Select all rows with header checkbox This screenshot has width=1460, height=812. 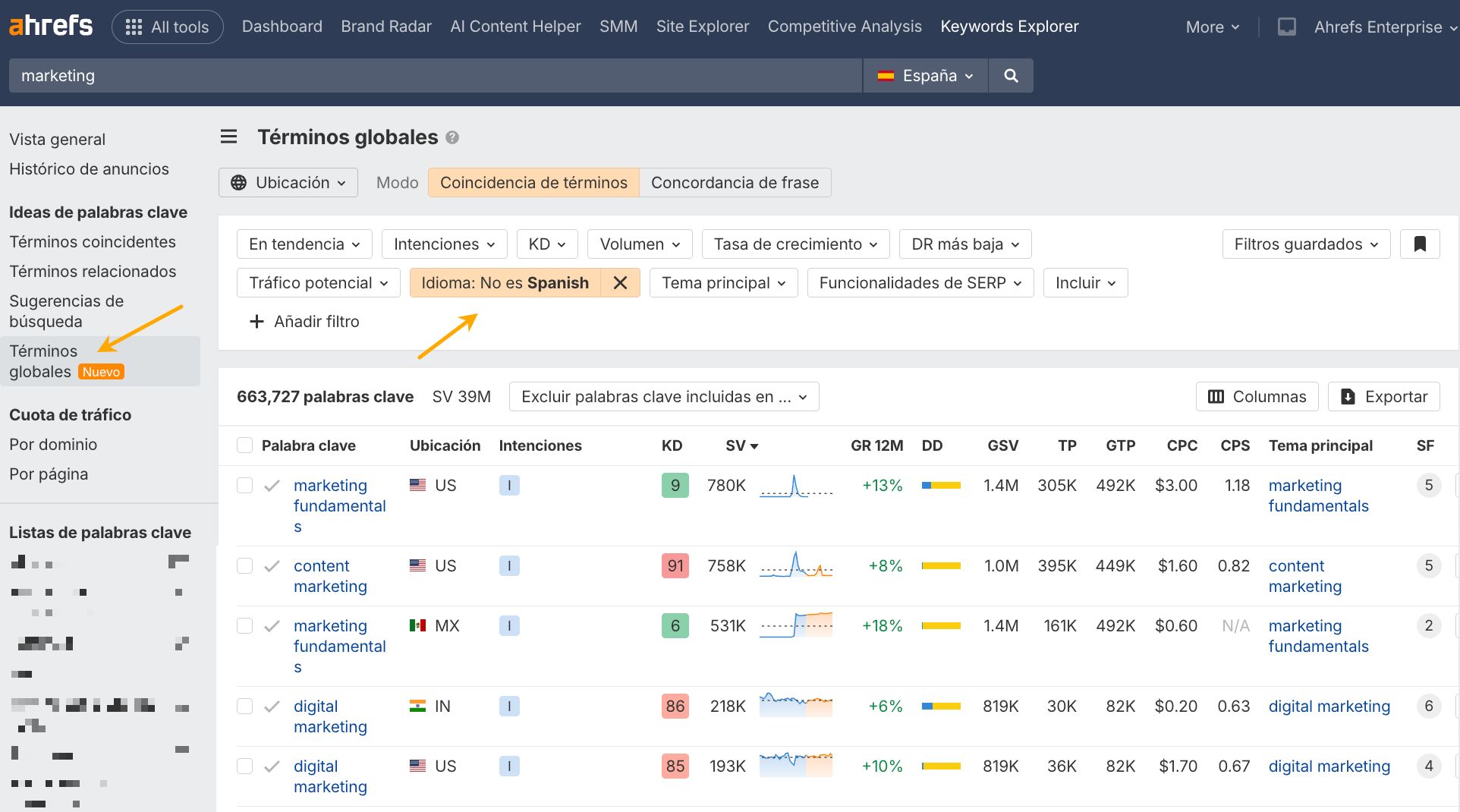[244, 445]
